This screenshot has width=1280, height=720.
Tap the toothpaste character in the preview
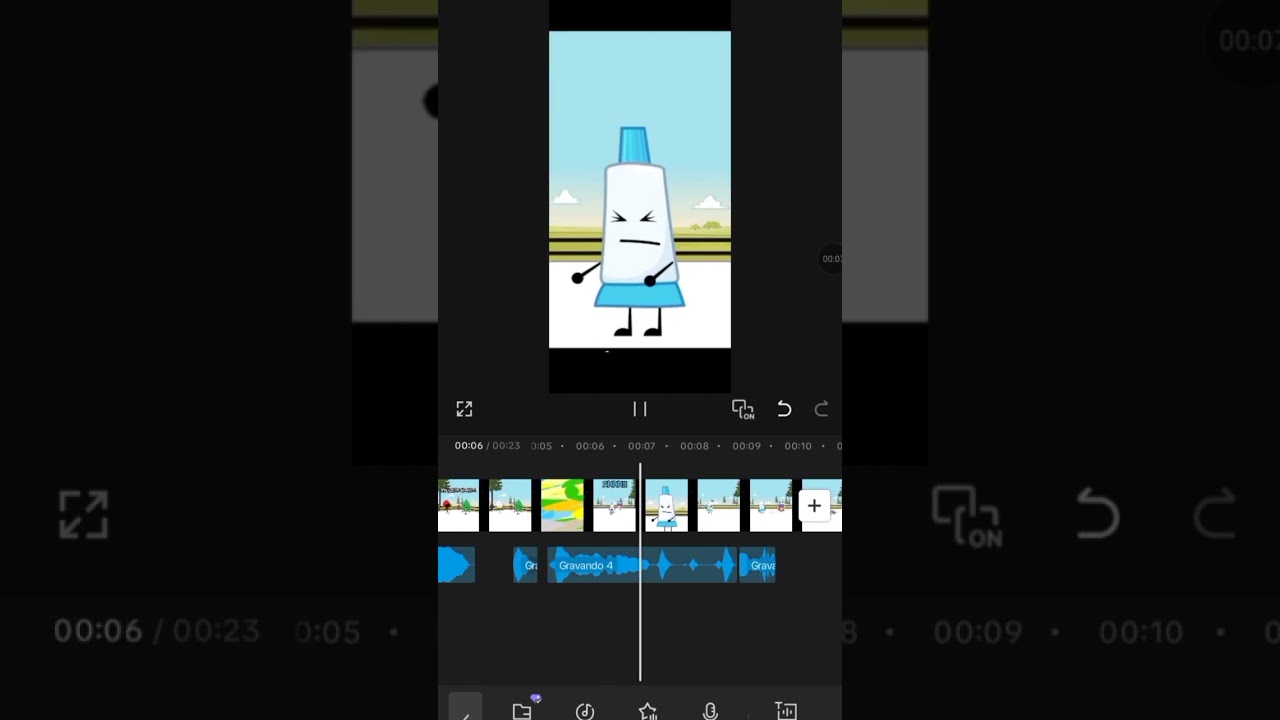point(638,232)
